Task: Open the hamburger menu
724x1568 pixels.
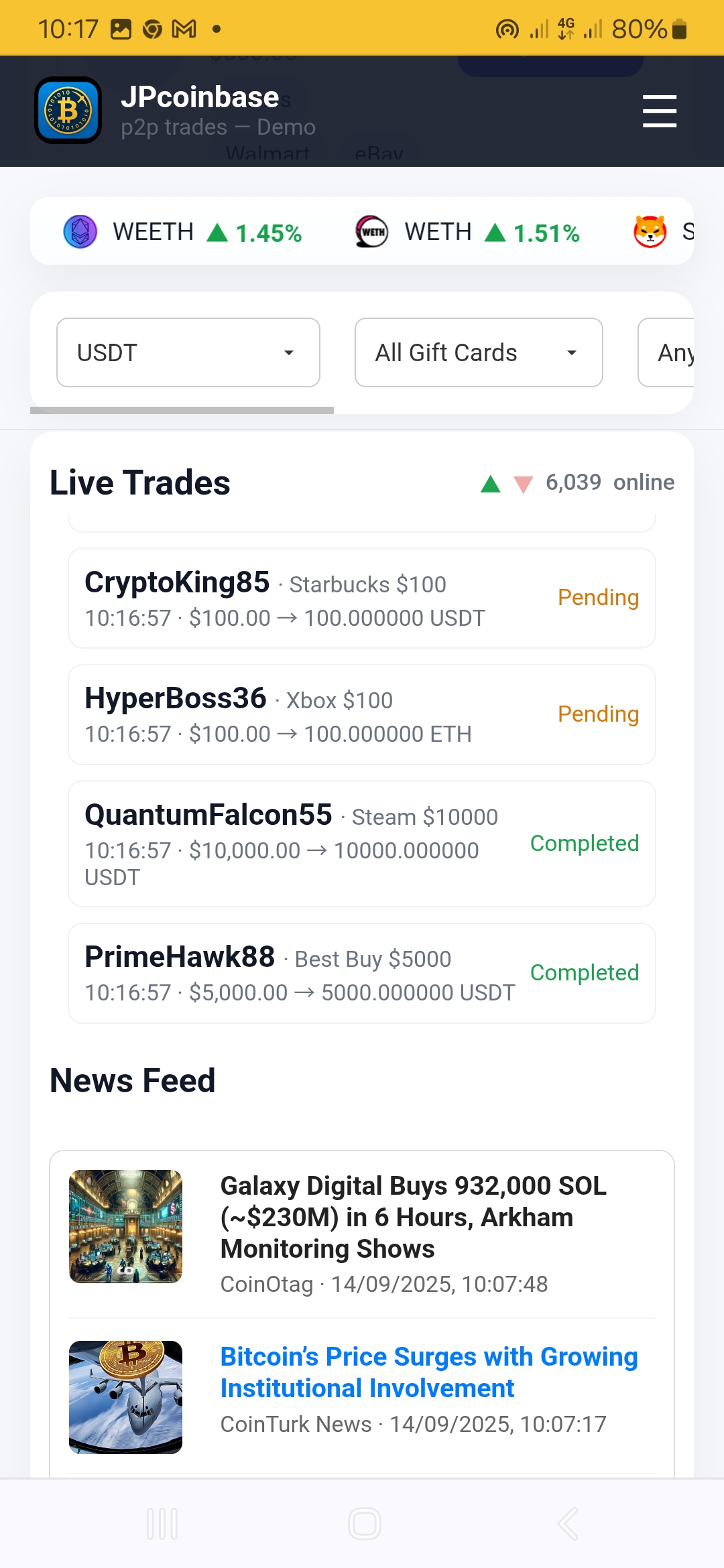Action: pos(659,111)
